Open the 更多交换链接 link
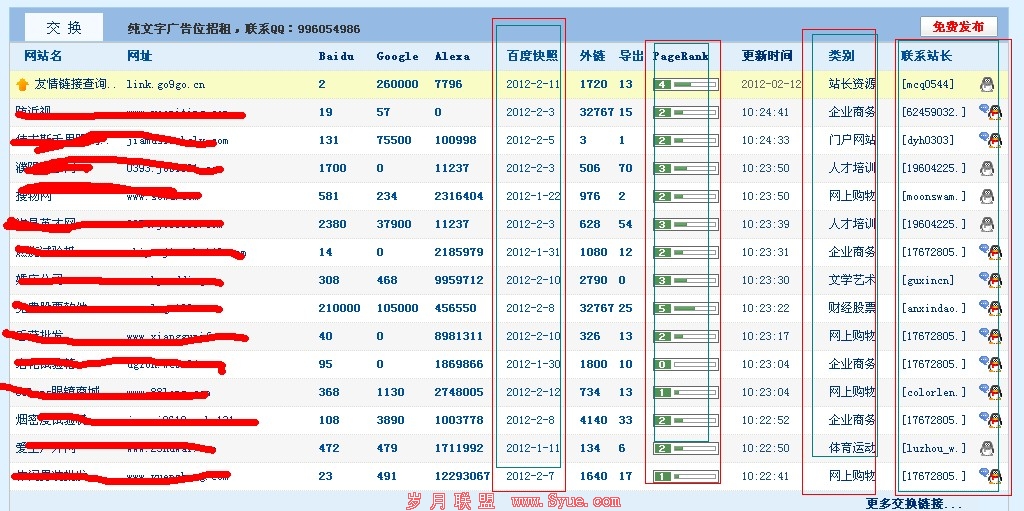The height and width of the screenshot is (511, 1024). click(x=914, y=503)
